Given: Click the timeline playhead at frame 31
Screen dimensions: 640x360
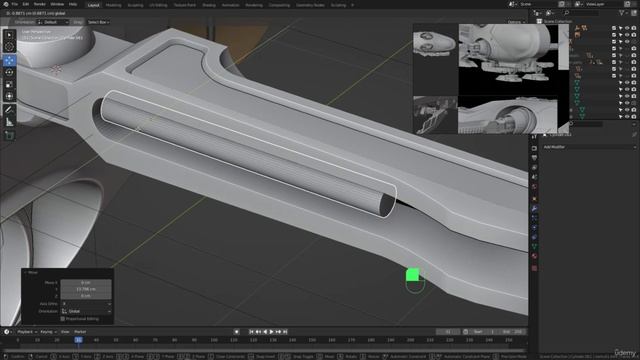Looking at the screenshot, I should (x=78, y=340).
